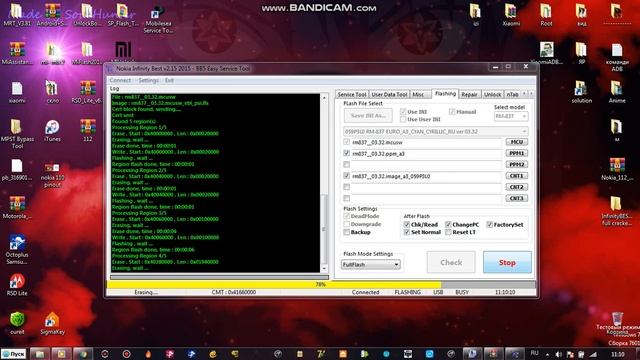Open the InfinityBES full cracked folder
640x360 pixels.
pyautogui.click(x=617, y=211)
